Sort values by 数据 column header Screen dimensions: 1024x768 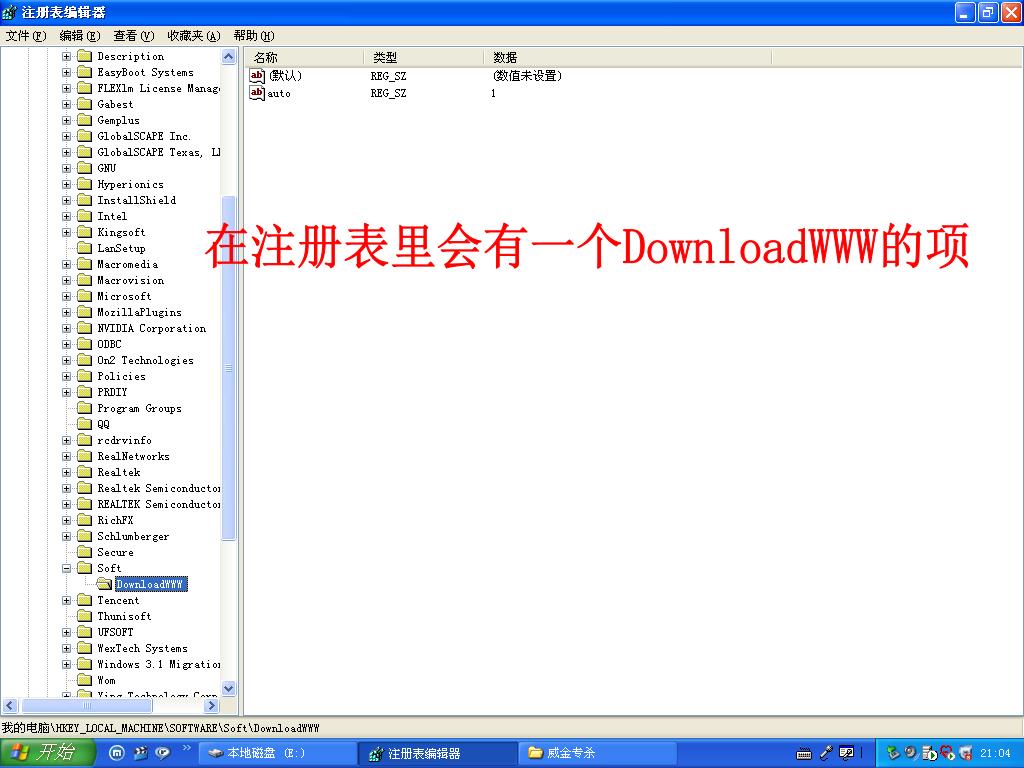click(628, 57)
